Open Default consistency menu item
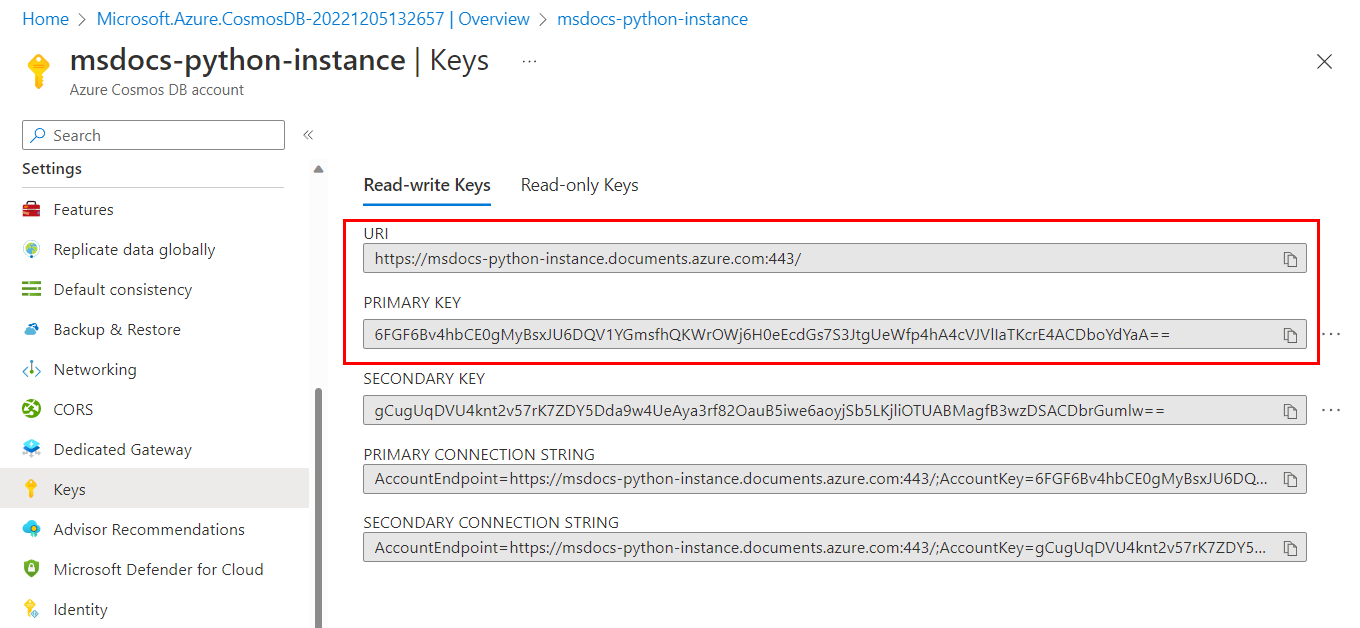The width and height of the screenshot is (1360, 628). tap(122, 290)
